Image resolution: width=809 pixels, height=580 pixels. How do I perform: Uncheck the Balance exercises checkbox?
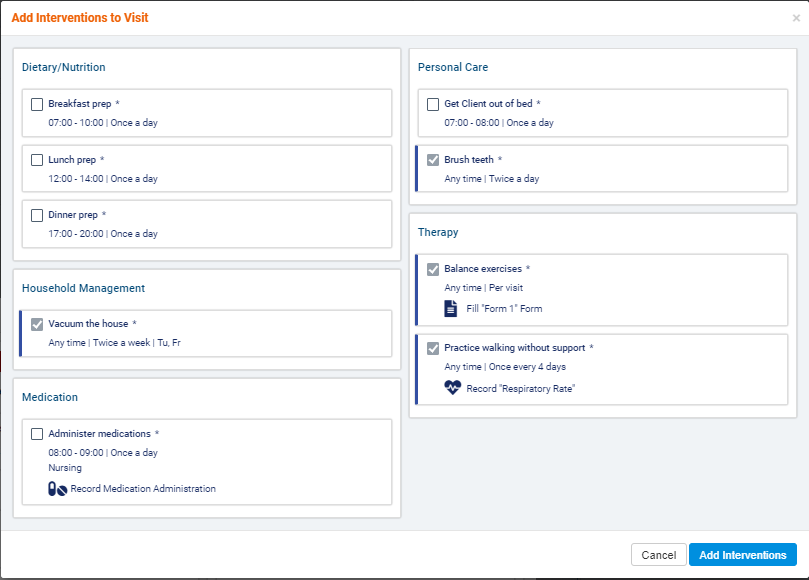pos(433,269)
